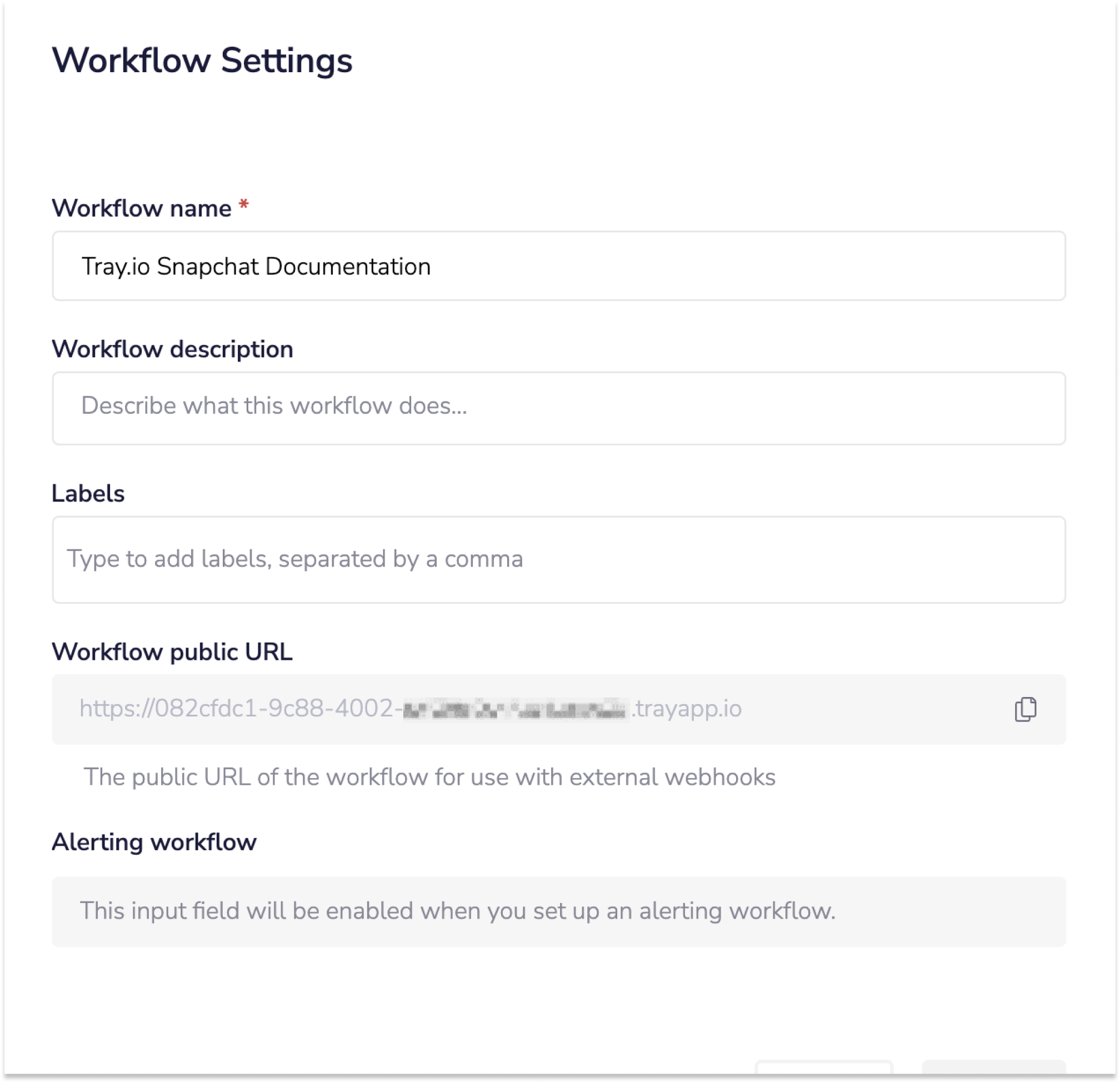Click 'Describe what this workflow does...' placeholder
The height and width of the screenshot is (1083, 1120).
pos(274,406)
